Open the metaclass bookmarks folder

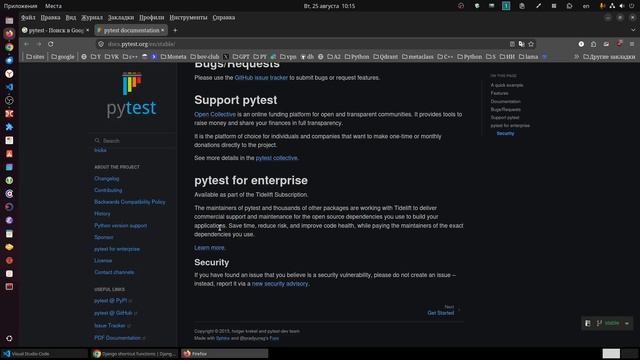417,57
